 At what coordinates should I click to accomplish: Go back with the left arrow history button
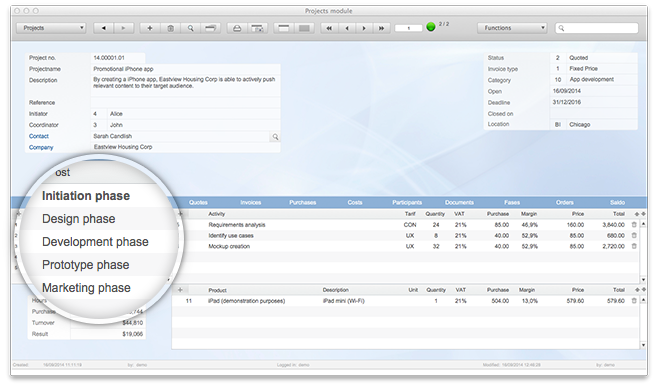pyautogui.click(x=104, y=28)
